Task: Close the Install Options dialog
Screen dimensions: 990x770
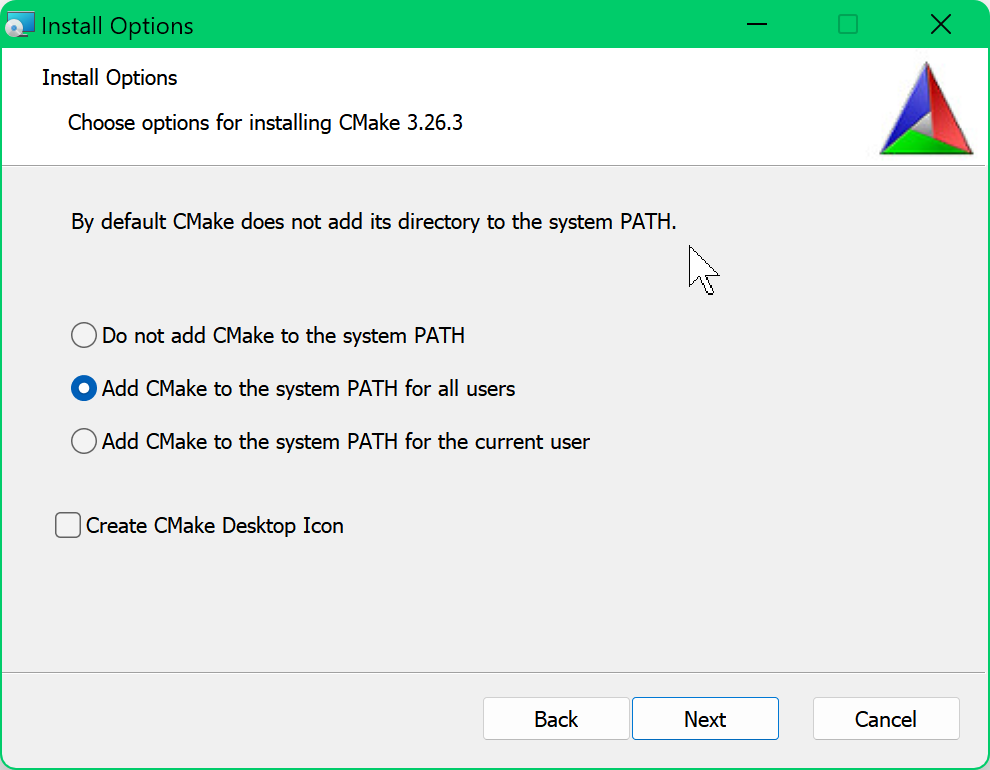Action: [x=940, y=25]
